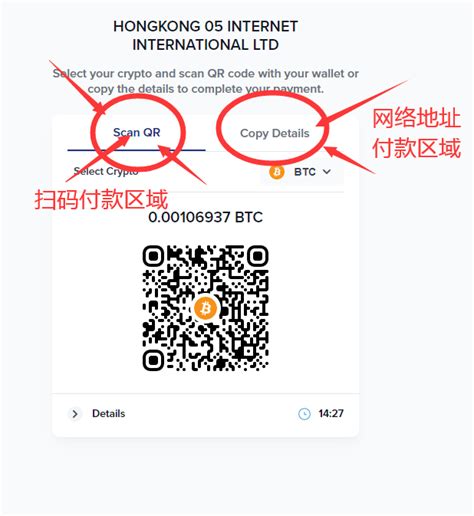This screenshot has width=474, height=516.
Task: Click the 14:27 countdown timer
Action: [x=331, y=413]
